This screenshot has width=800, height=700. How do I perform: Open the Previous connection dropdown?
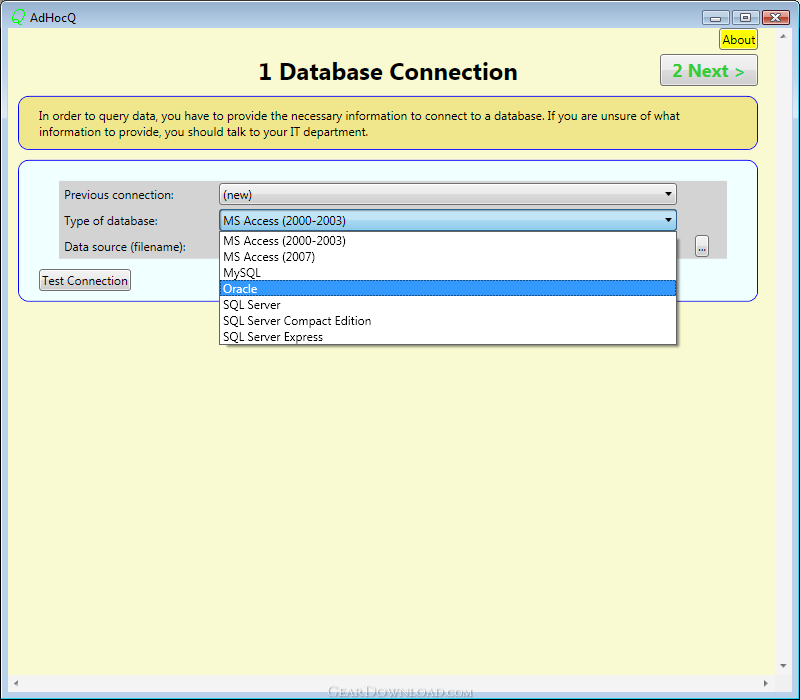click(448, 194)
